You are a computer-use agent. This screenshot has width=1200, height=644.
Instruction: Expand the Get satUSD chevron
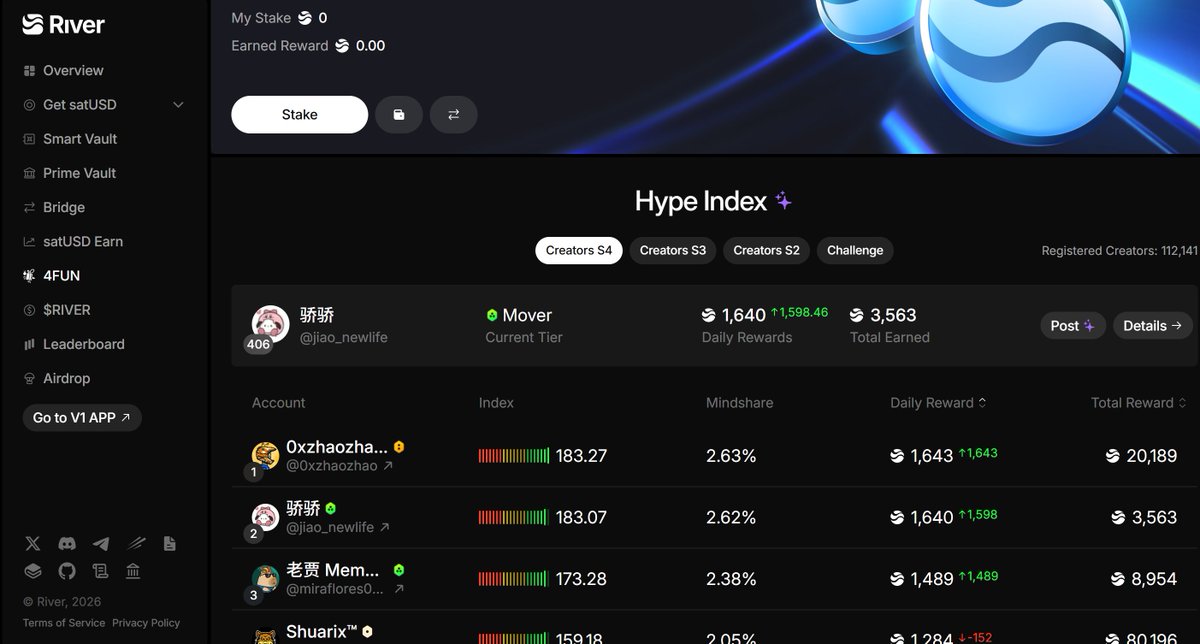[179, 105]
